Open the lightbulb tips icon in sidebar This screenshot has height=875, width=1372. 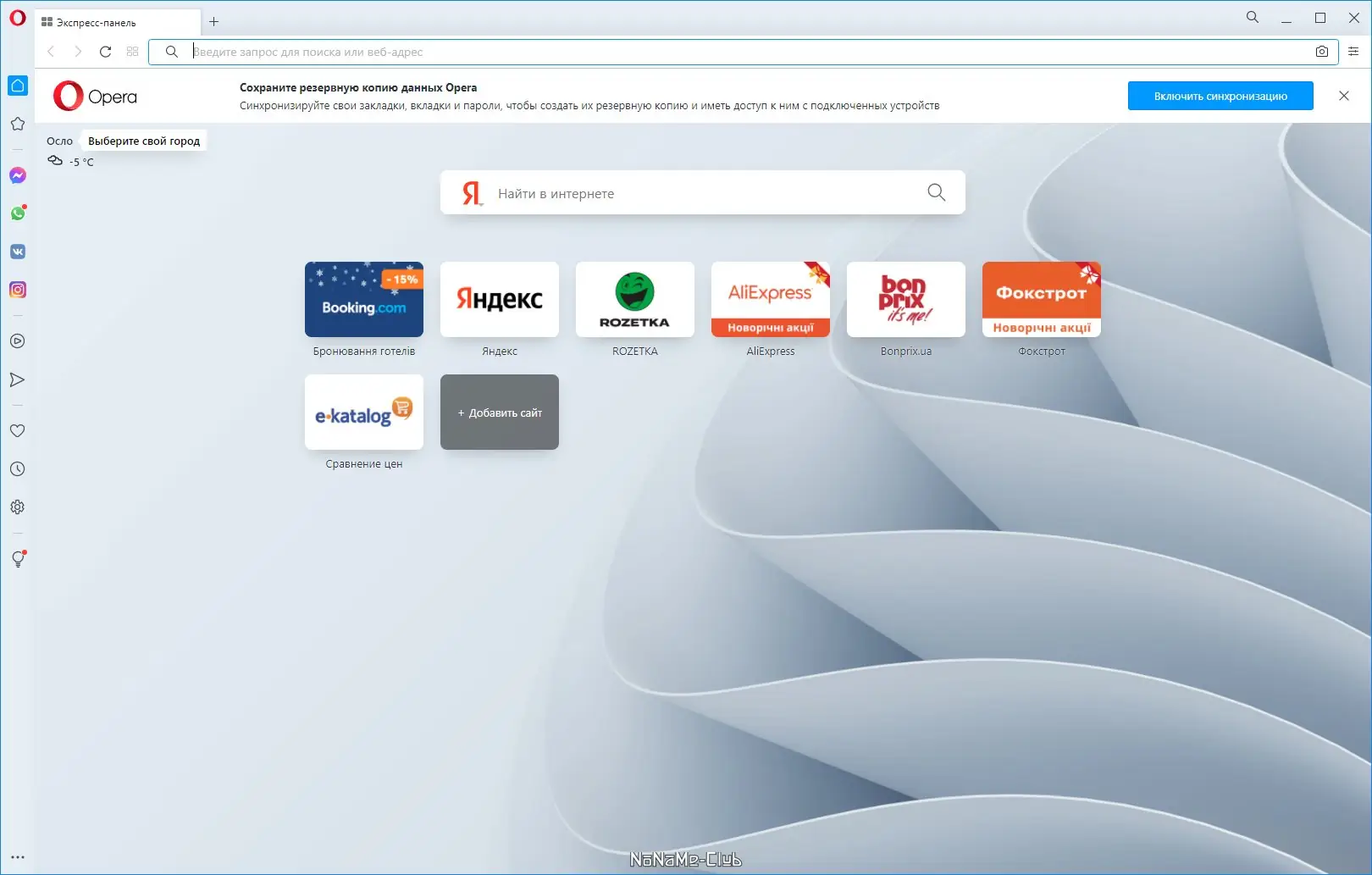(x=18, y=559)
